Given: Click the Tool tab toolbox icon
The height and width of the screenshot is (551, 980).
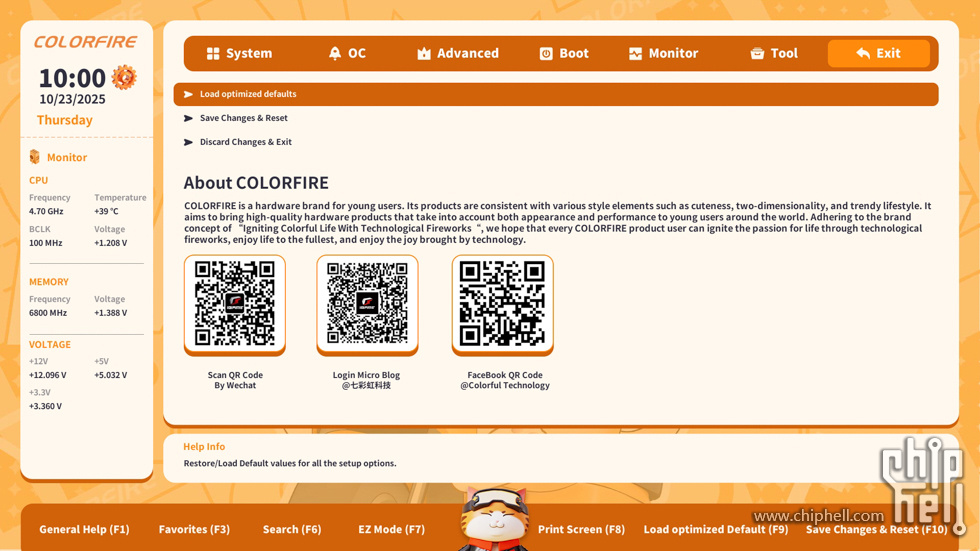Looking at the screenshot, I should (x=757, y=54).
